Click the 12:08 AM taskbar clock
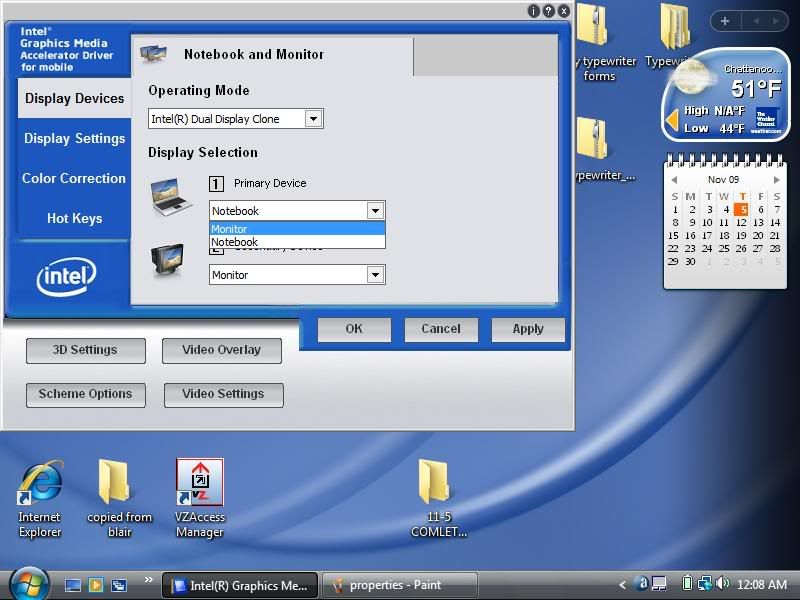Image resolution: width=800 pixels, height=600 pixels. (762, 584)
